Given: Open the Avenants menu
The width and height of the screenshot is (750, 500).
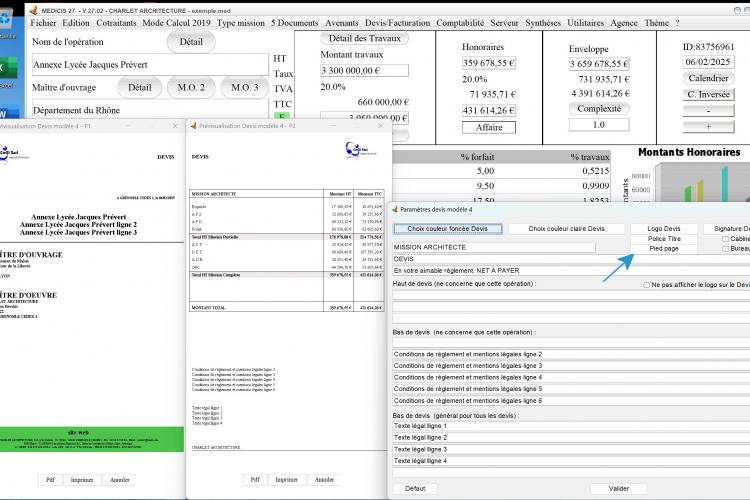Looking at the screenshot, I should point(342,23).
